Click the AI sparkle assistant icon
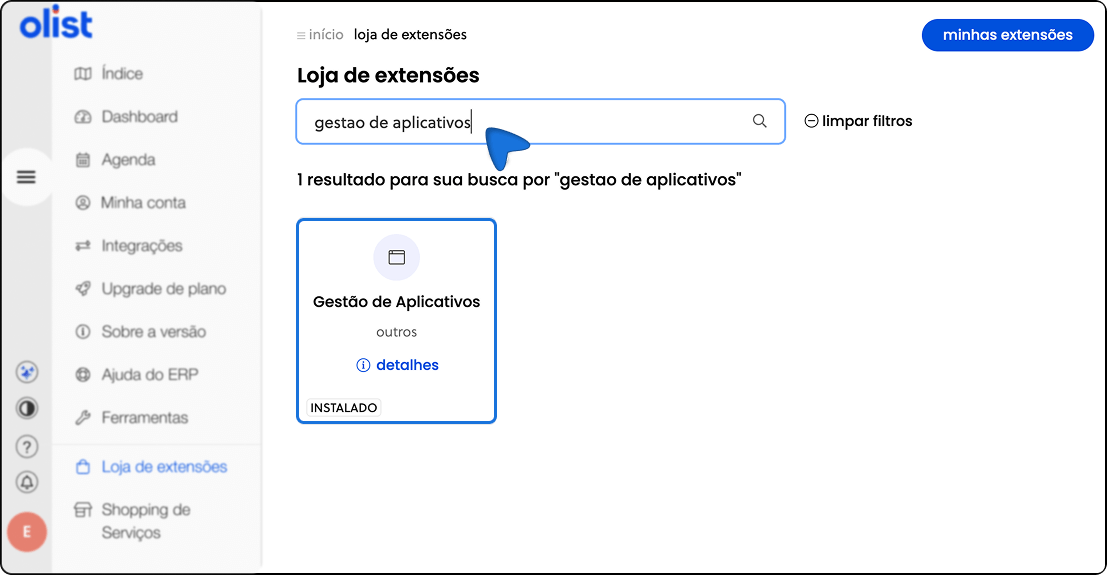The image size is (1107, 575). (27, 372)
